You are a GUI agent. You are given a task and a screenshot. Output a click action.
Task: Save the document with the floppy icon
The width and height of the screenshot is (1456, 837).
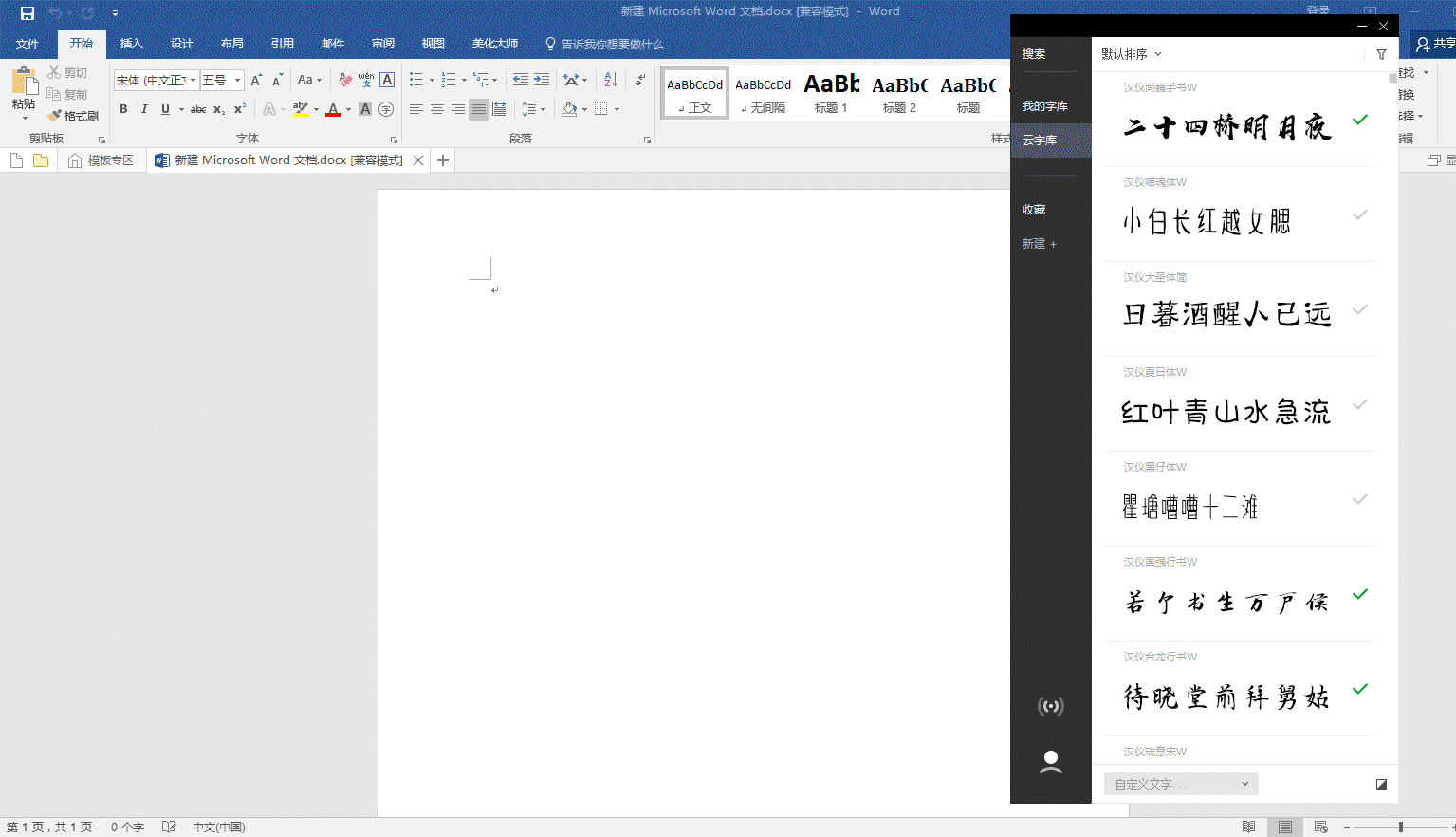28,13
